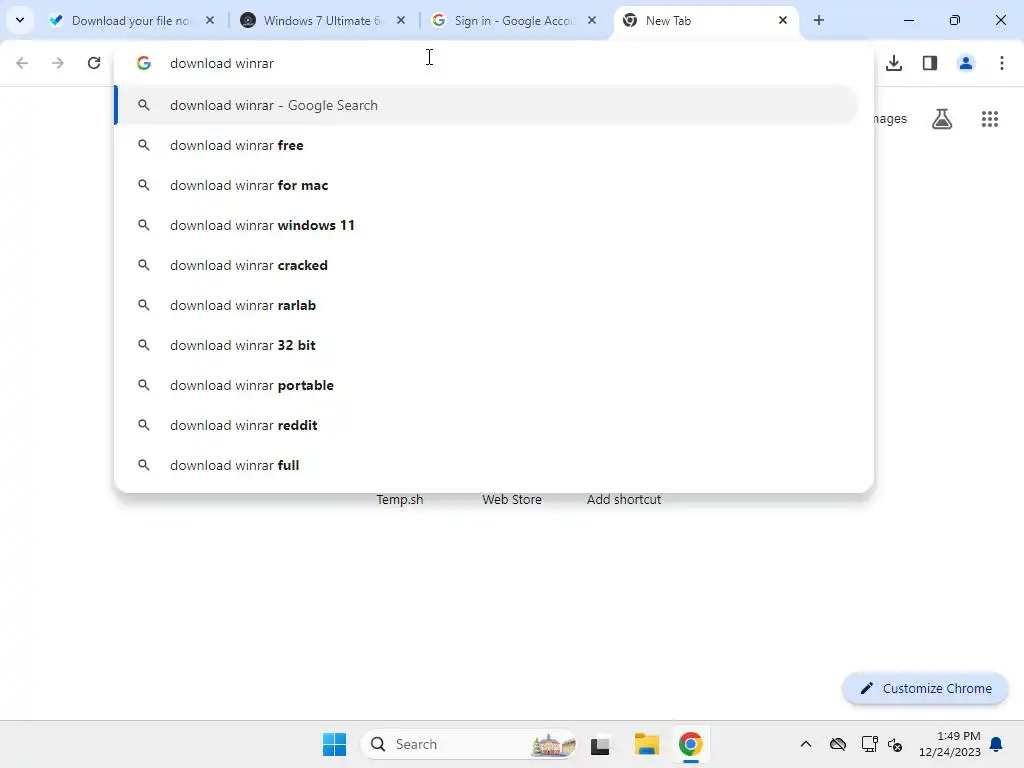This screenshot has width=1024, height=768.
Task: Open Chrome downloads icon
Action: (x=893, y=63)
